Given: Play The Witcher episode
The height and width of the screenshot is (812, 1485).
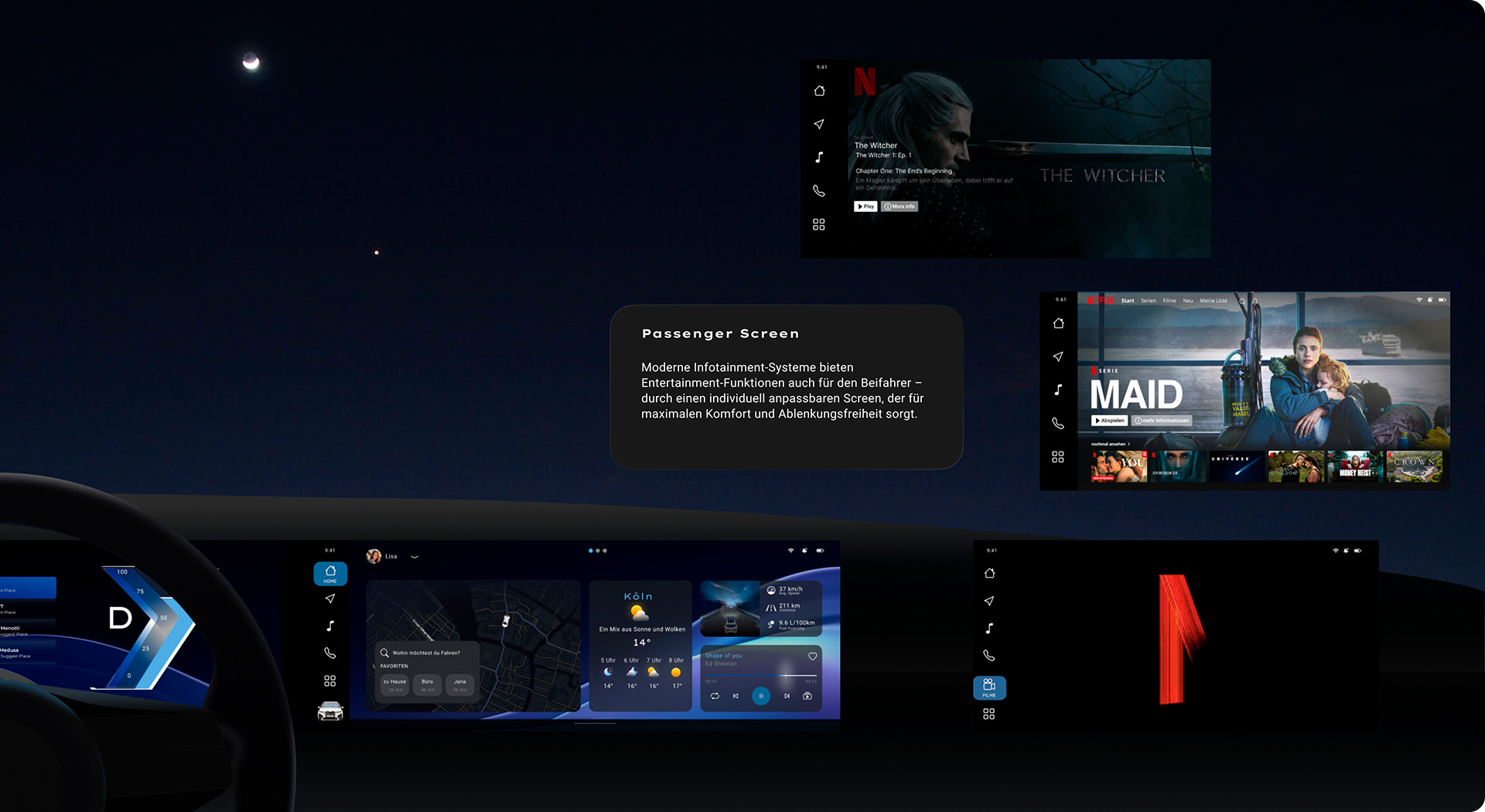Looking at the screenshot, I should pyautogui.click(x=865, y=206).
